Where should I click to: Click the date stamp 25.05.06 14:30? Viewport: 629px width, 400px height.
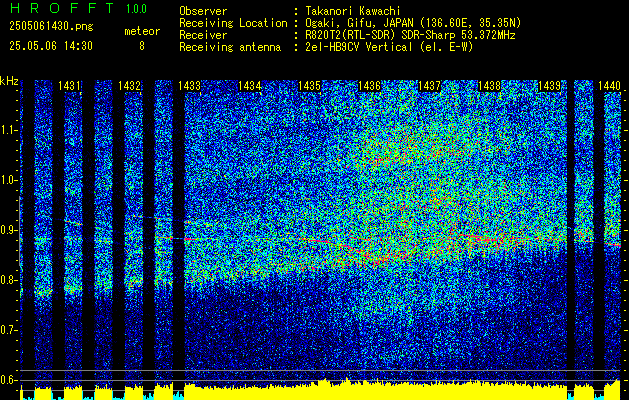tap(51, 46)
